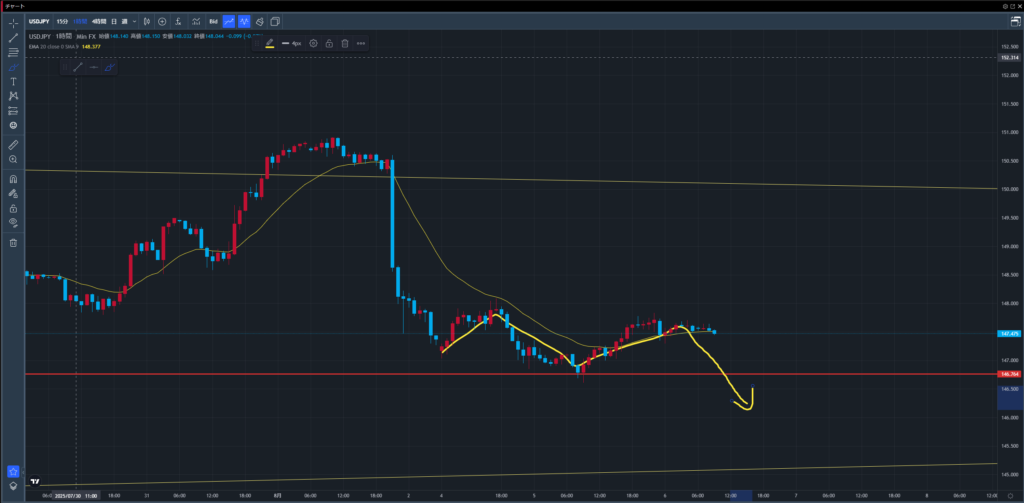
Task: Select brush in favorites mini toolbar
Action: [x=109, y=67]
